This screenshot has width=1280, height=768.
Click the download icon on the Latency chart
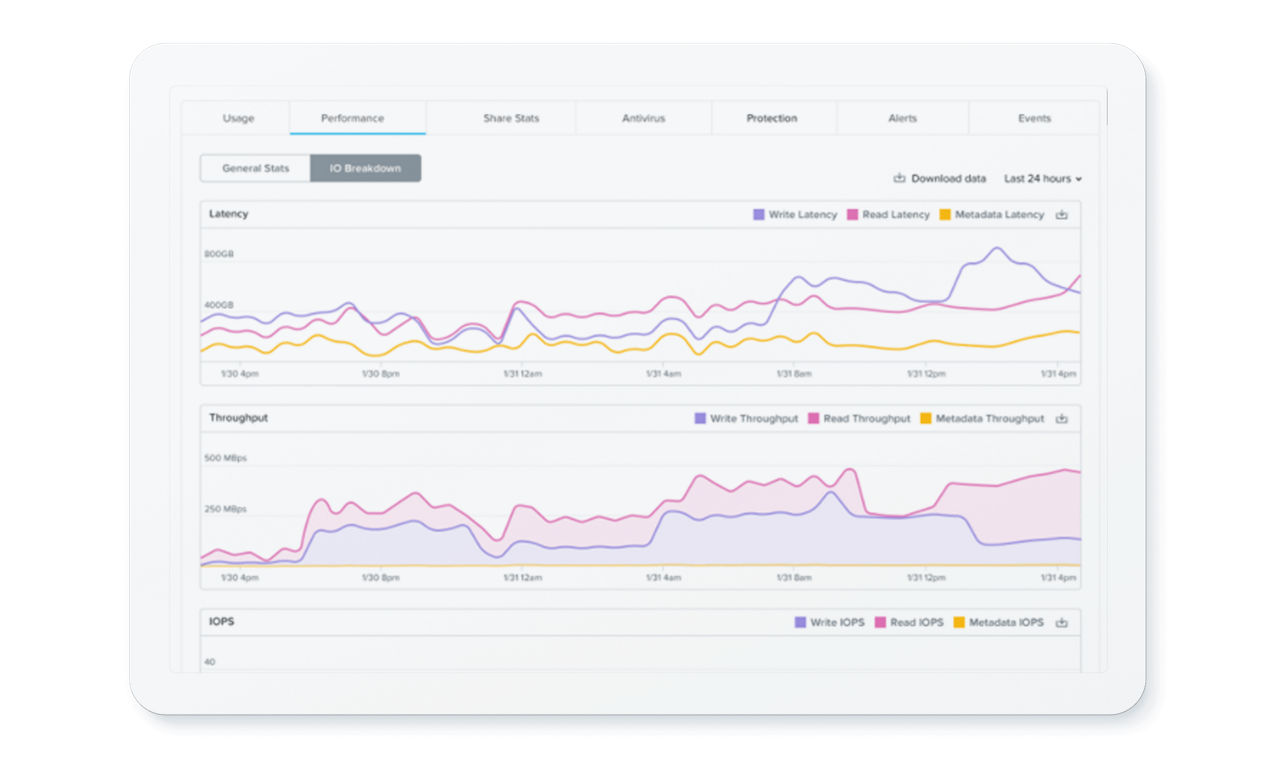click(x=1061, y=214)
